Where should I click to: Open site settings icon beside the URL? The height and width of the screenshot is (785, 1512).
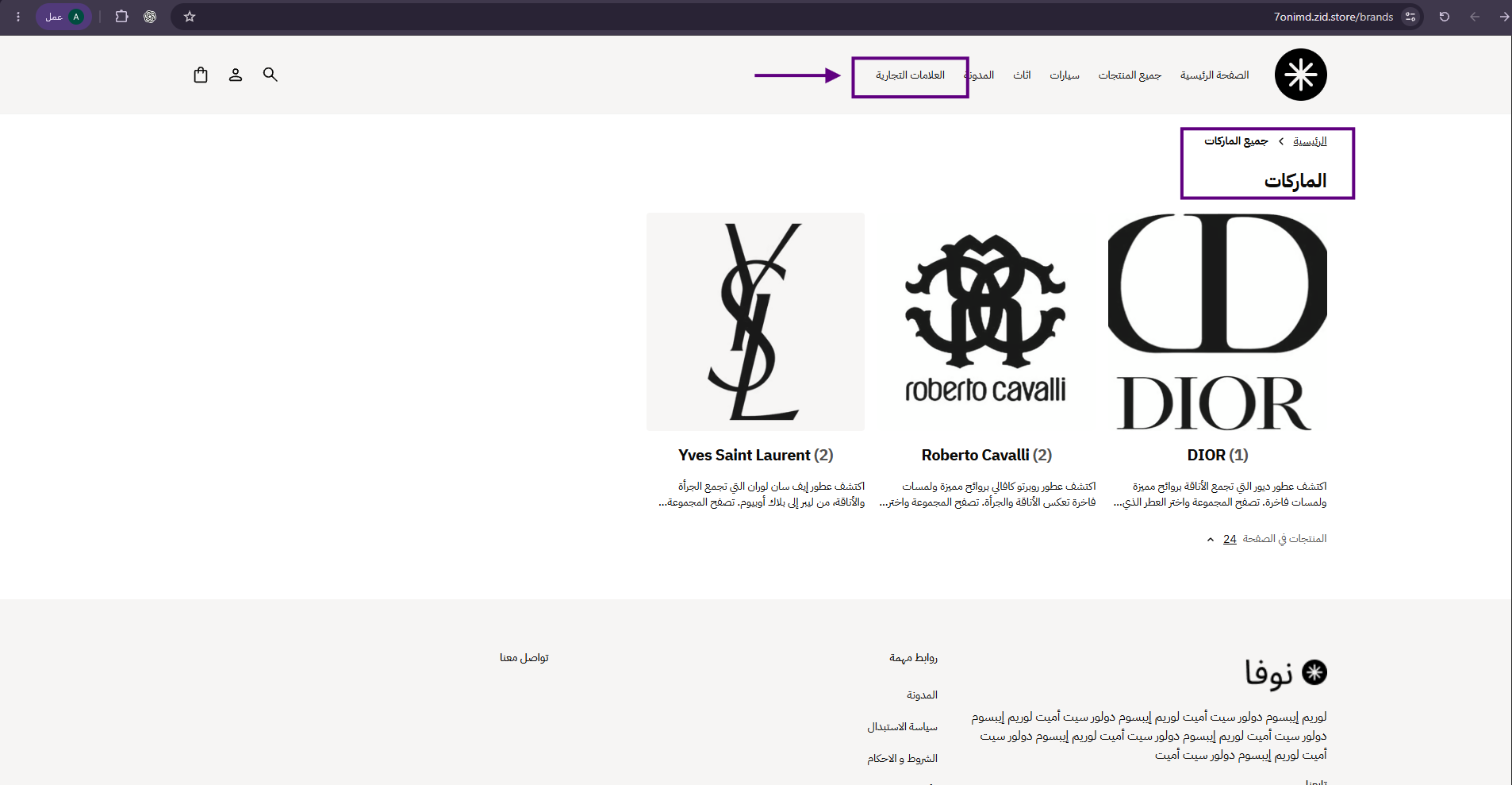(x=1410, y=17)
